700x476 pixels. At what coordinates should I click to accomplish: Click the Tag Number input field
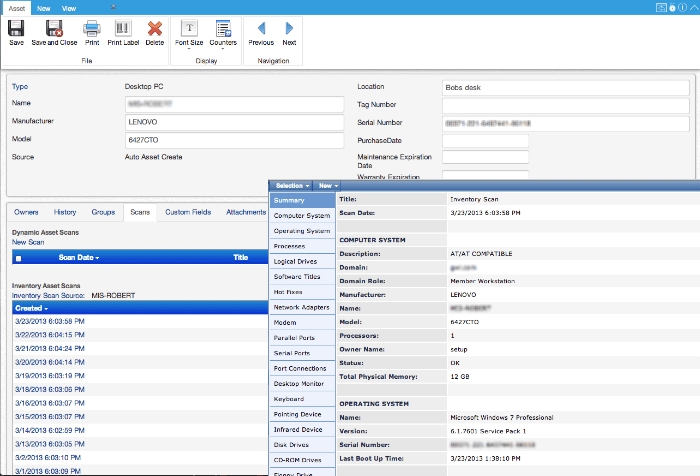tap(566, 105)
